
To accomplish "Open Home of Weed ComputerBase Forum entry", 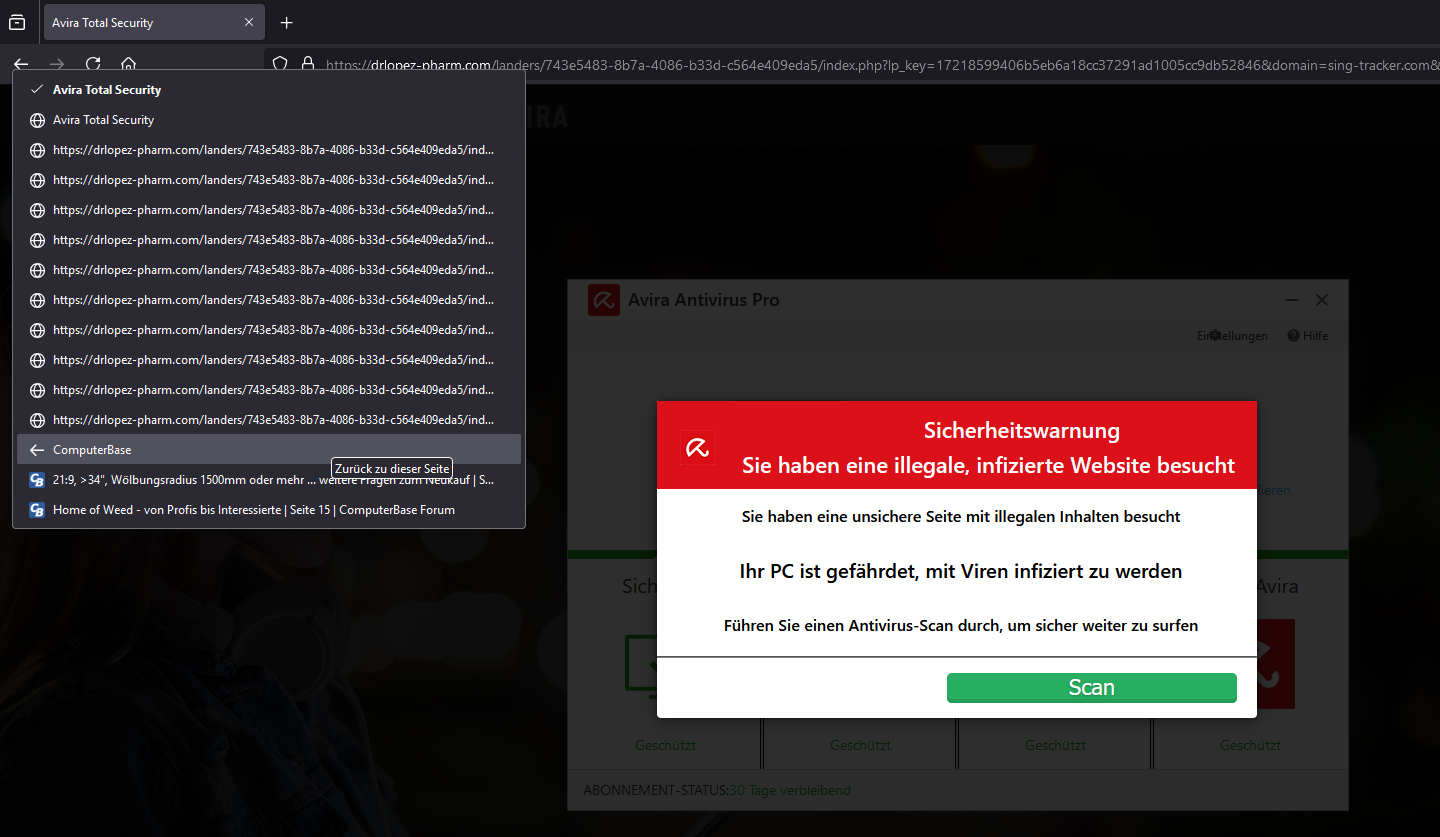I will [269, 509].
